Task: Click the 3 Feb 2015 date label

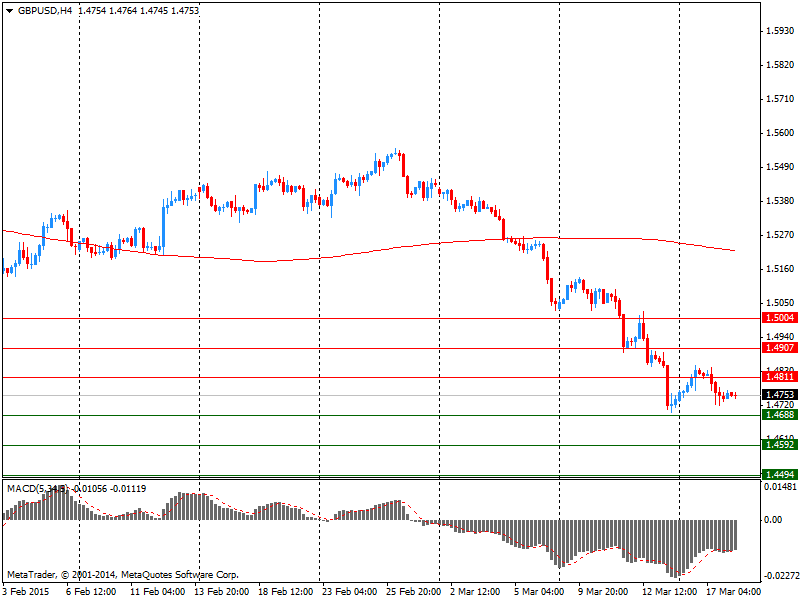Action: coord(26,591)
